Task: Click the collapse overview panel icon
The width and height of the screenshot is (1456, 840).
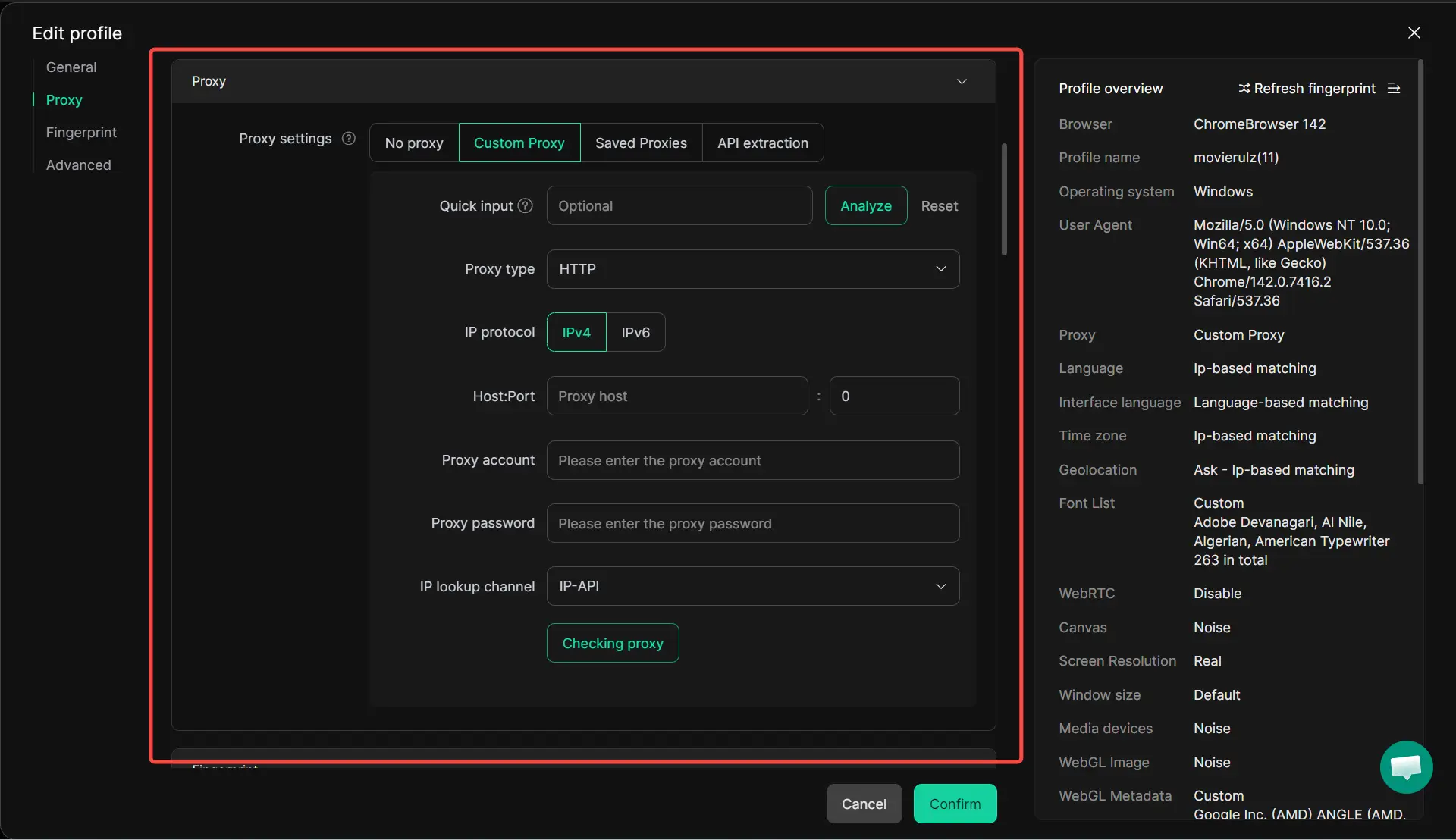Action: click(1394, 89)
